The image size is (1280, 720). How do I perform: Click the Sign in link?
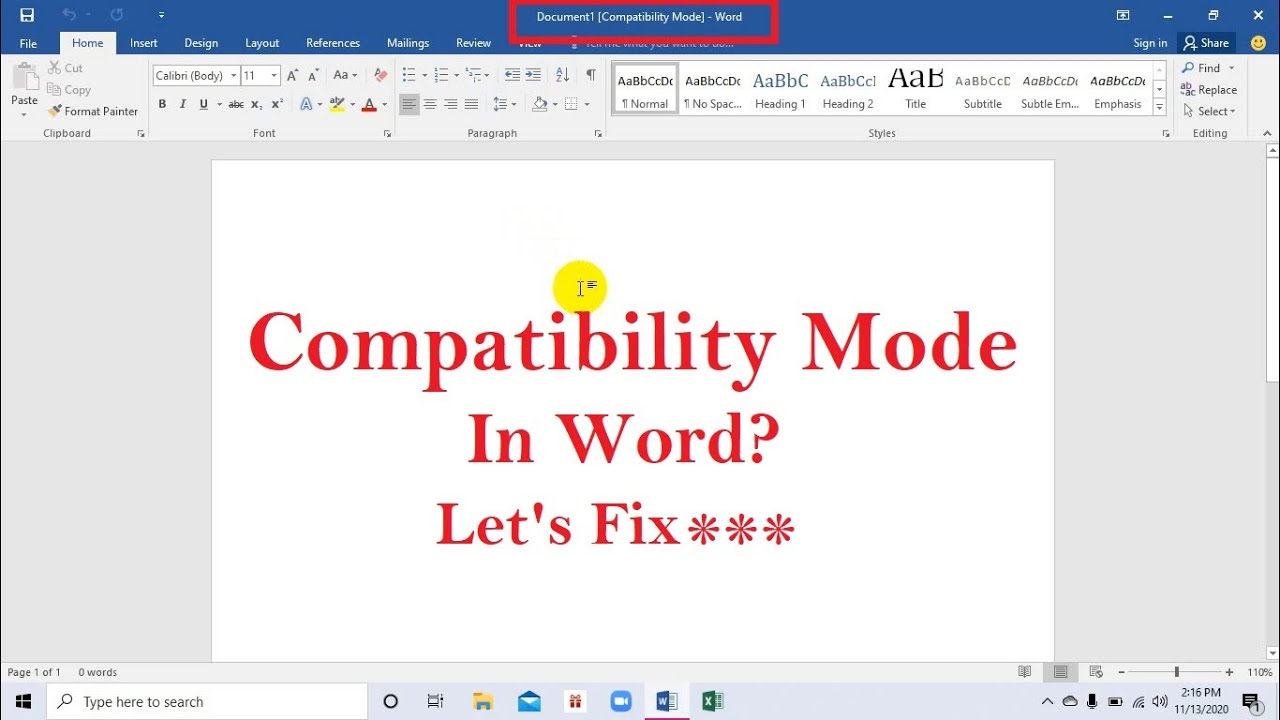1150,43
